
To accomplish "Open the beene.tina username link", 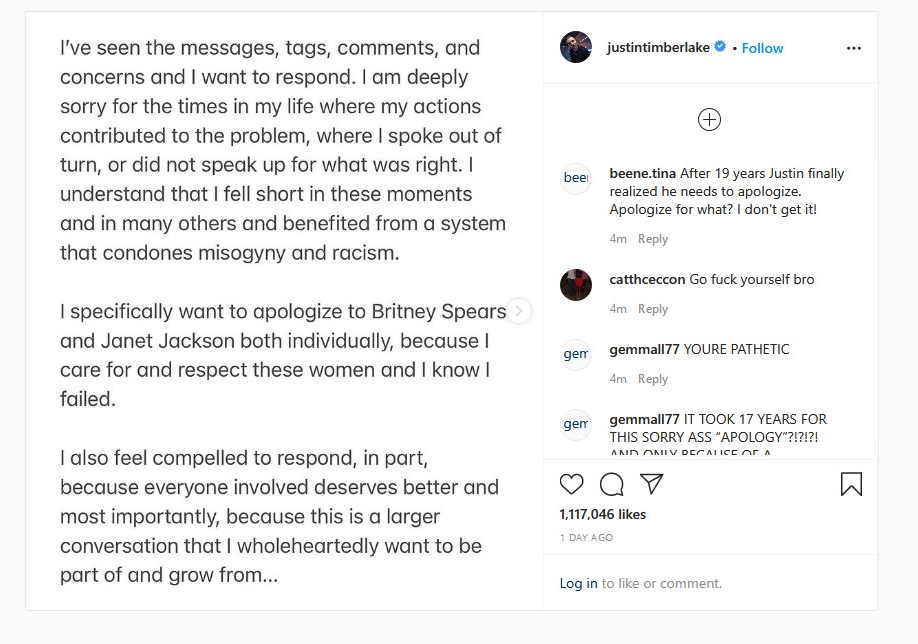I will [x=641, y=173].
